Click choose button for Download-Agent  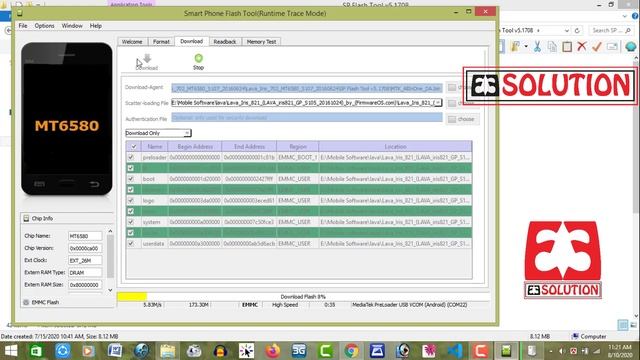pyautogui.click(x=462, y=87)
